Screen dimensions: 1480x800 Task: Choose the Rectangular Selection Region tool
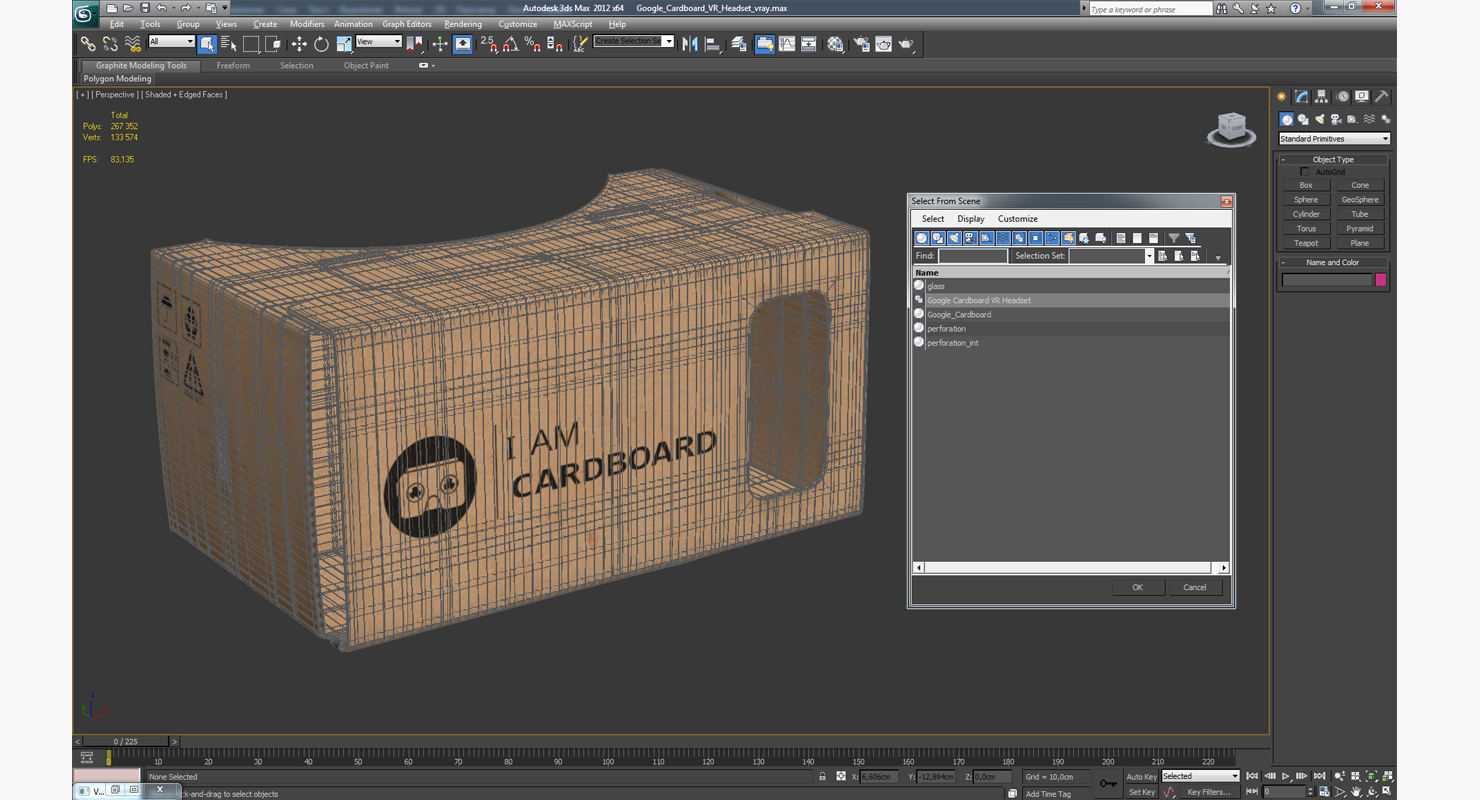coord(251,44)
